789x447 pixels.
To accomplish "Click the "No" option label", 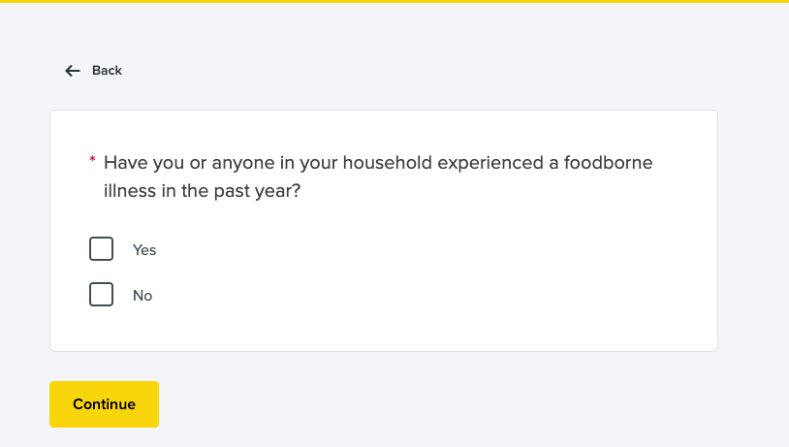I will 143,296.
